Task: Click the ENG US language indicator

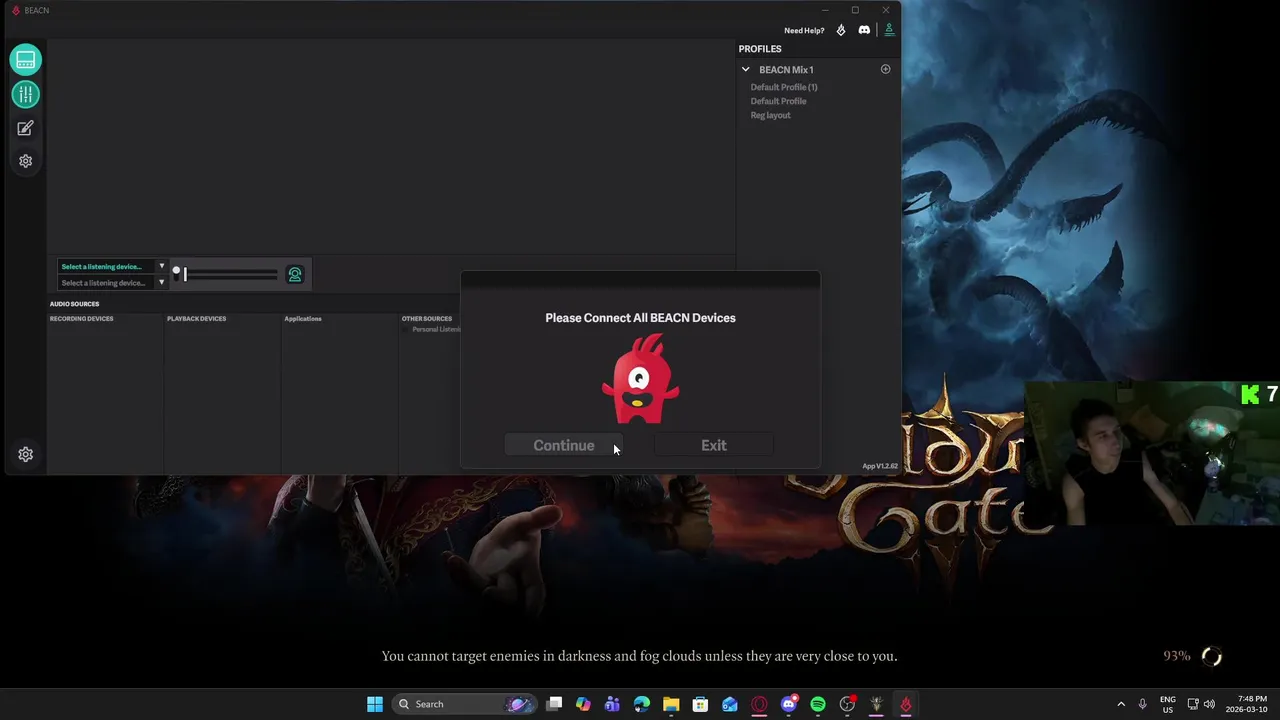Action: [x=1168, y=704]
